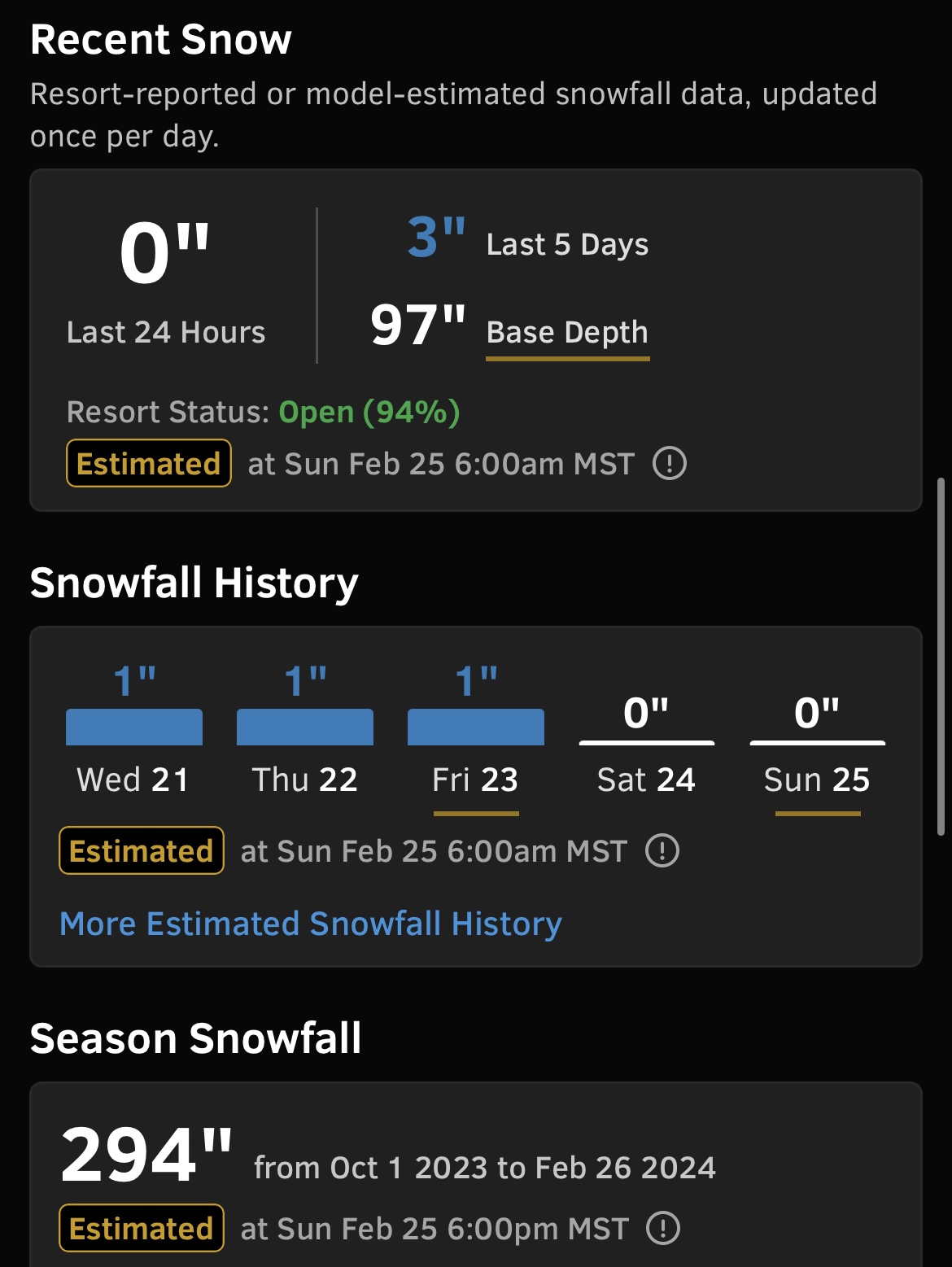The height and width of the screenshot is (1267, 952).
Task: Tap the 3" Last 5 Days value
Action: point(437,238)
